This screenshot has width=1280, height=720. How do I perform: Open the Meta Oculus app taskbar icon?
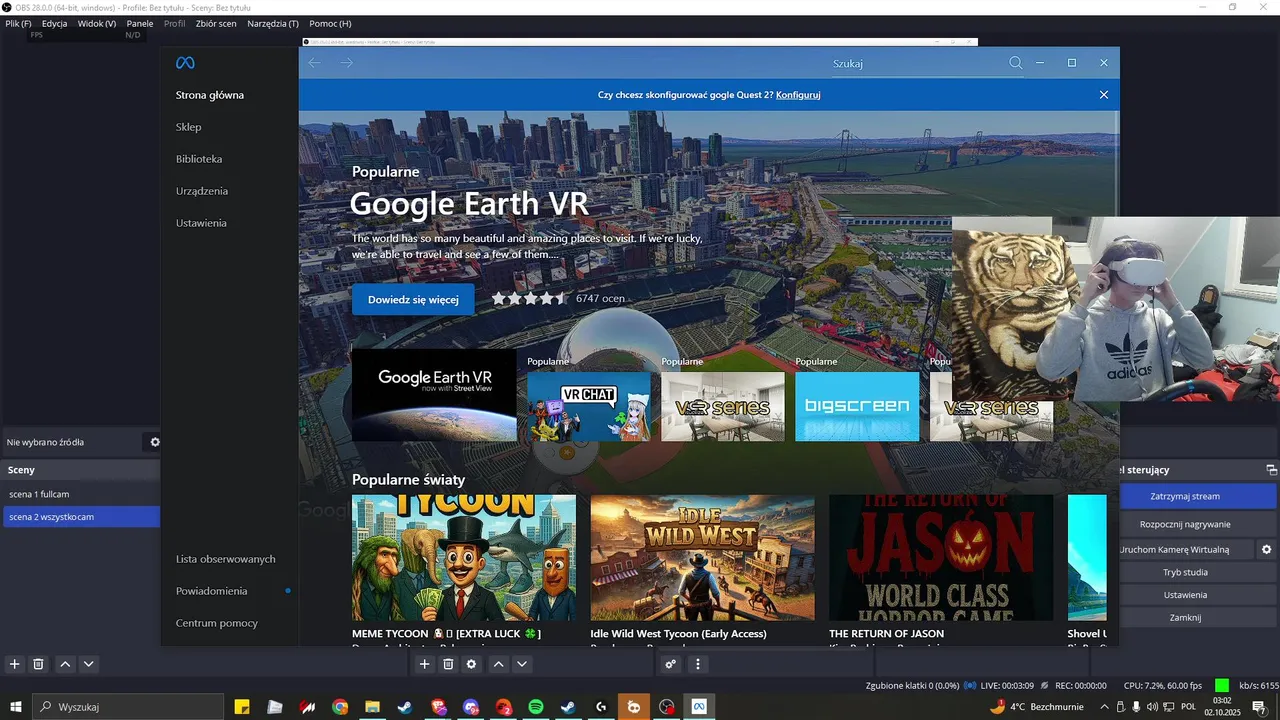(x=699, y=707)
